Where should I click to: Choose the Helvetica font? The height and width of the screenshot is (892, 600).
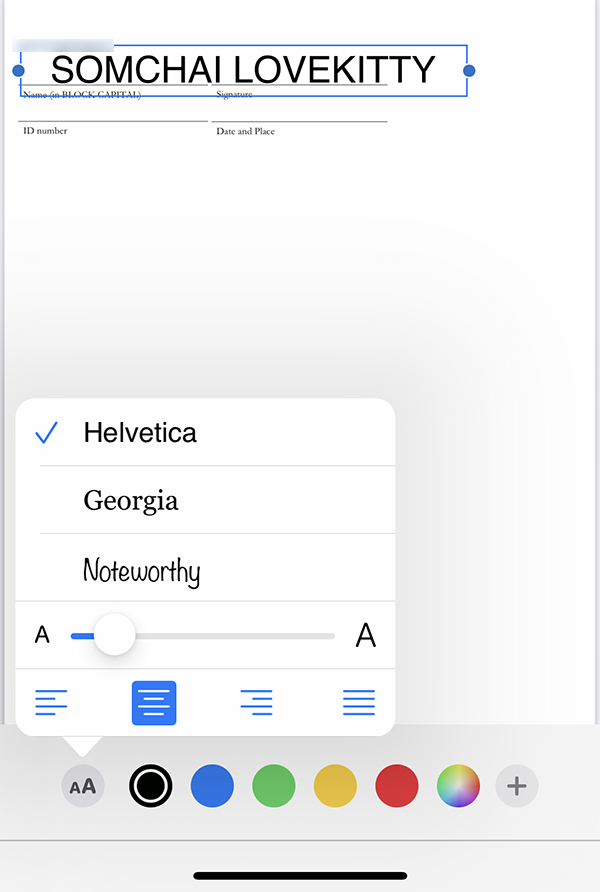click(140, 433)
